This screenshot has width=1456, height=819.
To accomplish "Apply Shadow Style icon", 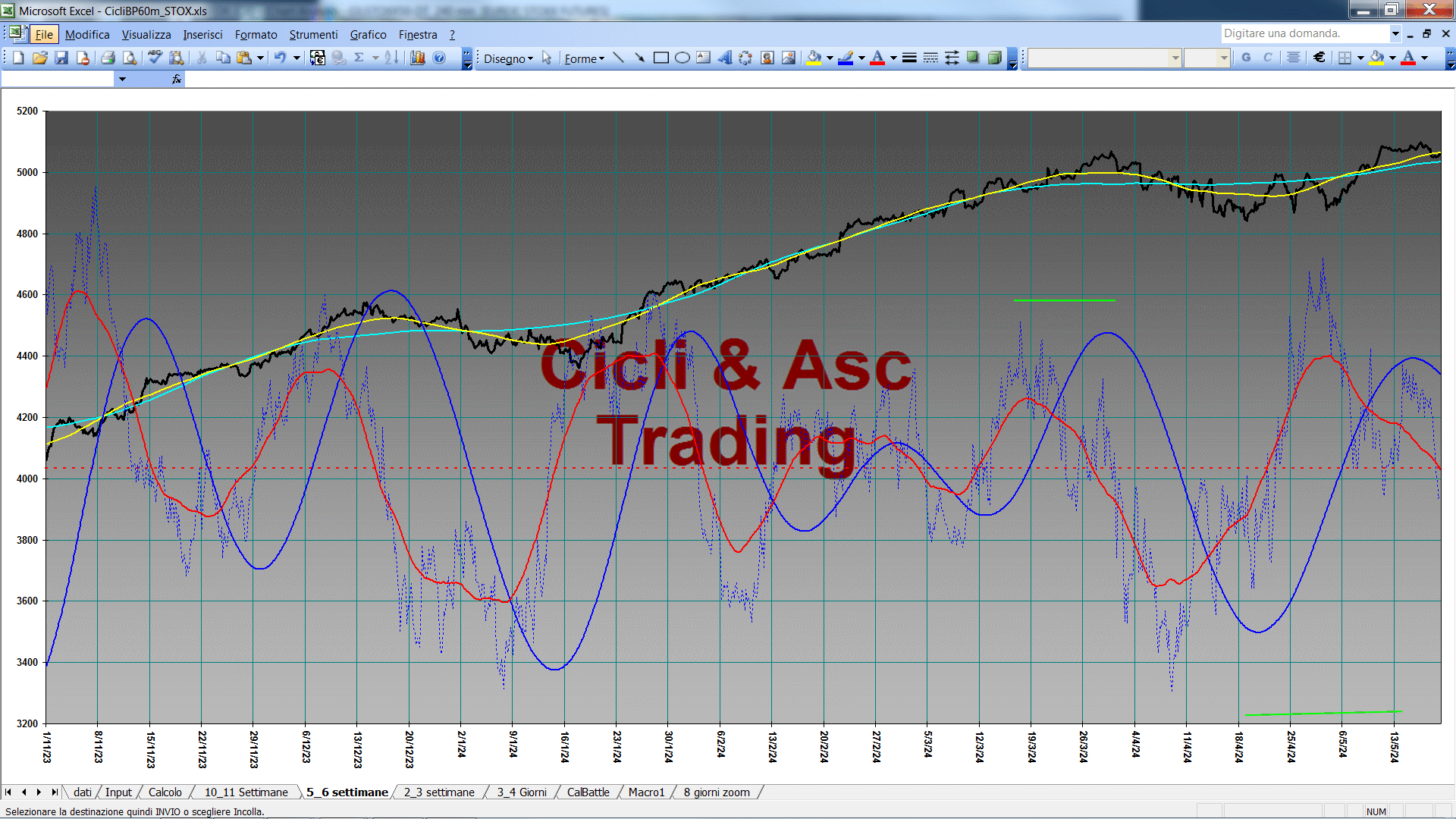I will [x=973, y=58].
